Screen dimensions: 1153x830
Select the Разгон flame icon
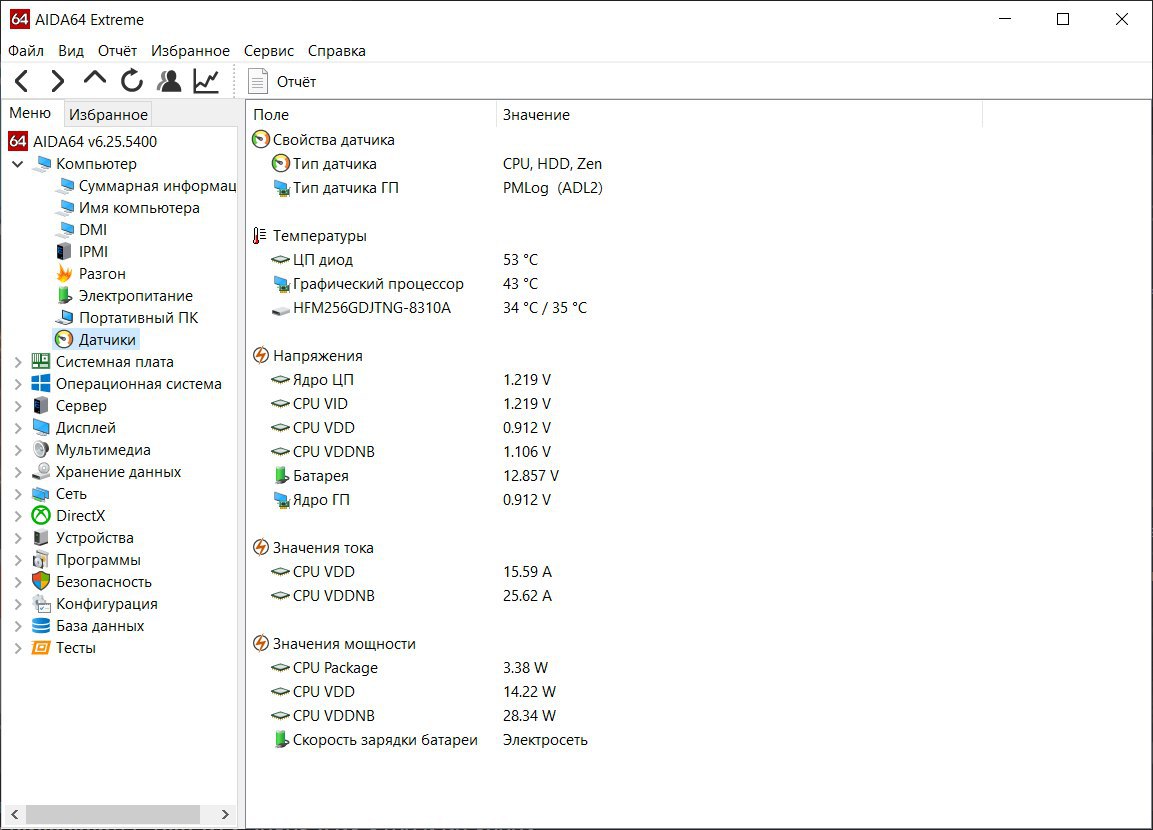[65, 273]
